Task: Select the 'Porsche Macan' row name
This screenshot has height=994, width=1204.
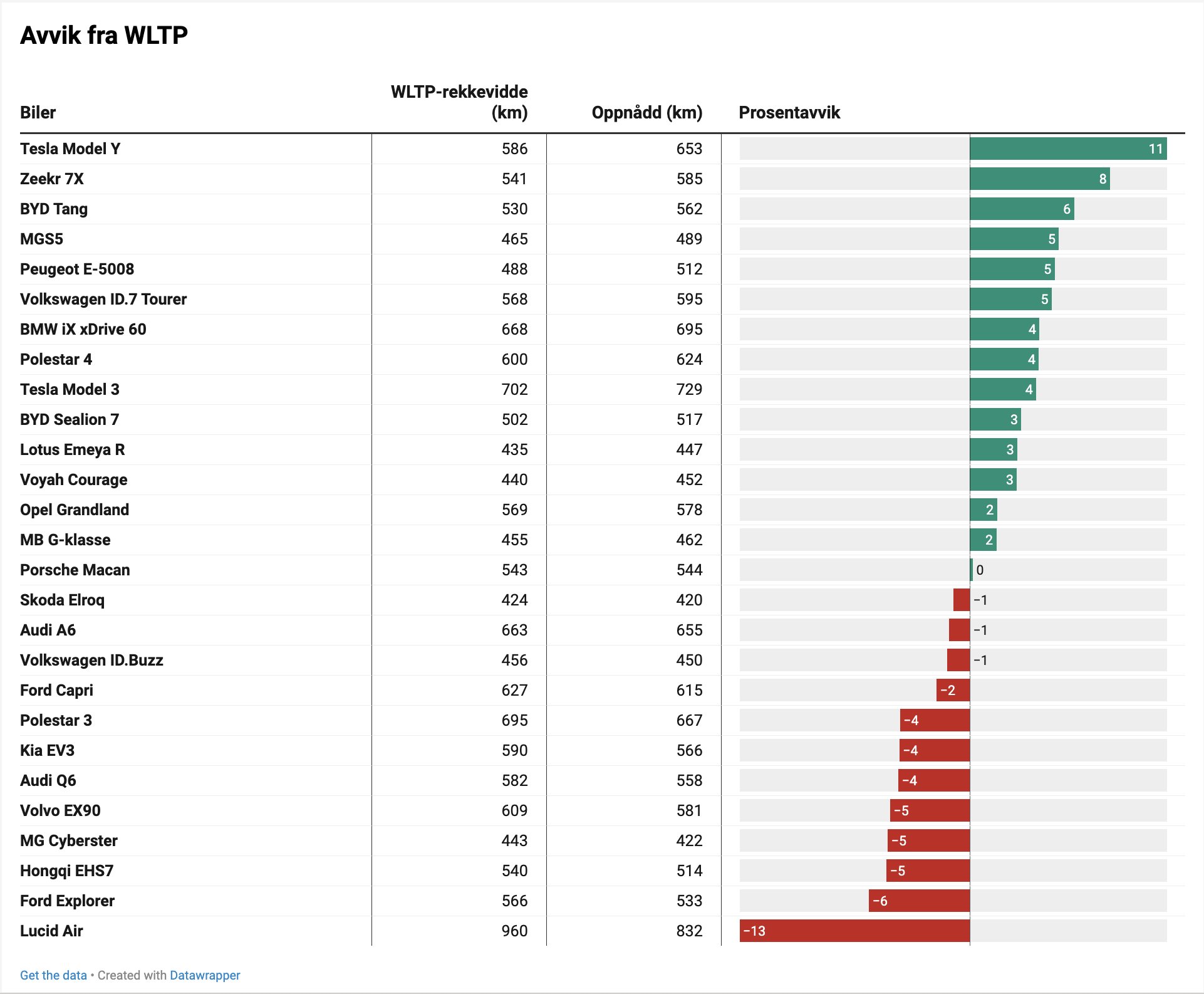Action: tap(75, 570)
